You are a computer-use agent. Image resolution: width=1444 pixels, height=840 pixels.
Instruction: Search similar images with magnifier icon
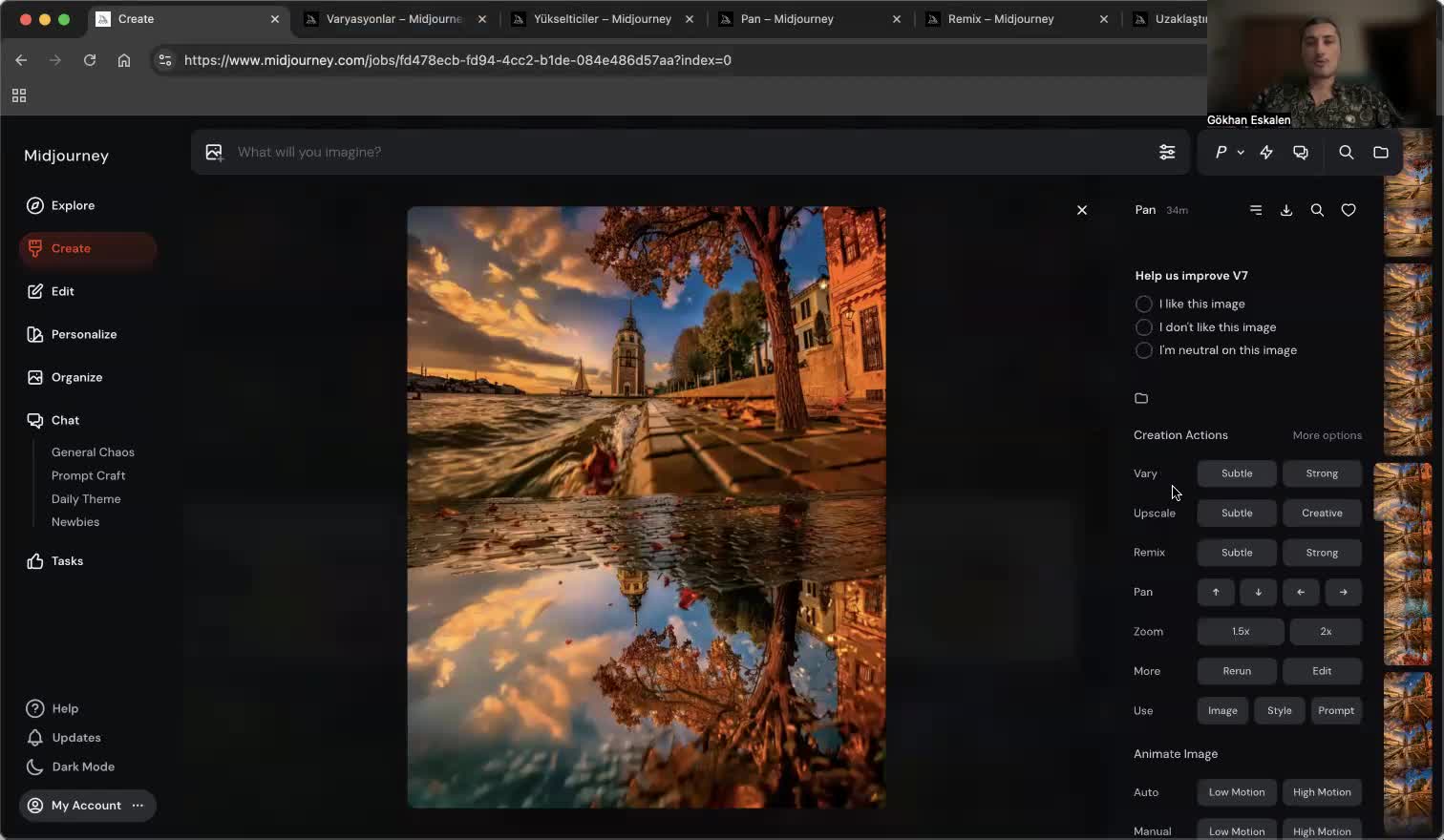pos(1317,210)
